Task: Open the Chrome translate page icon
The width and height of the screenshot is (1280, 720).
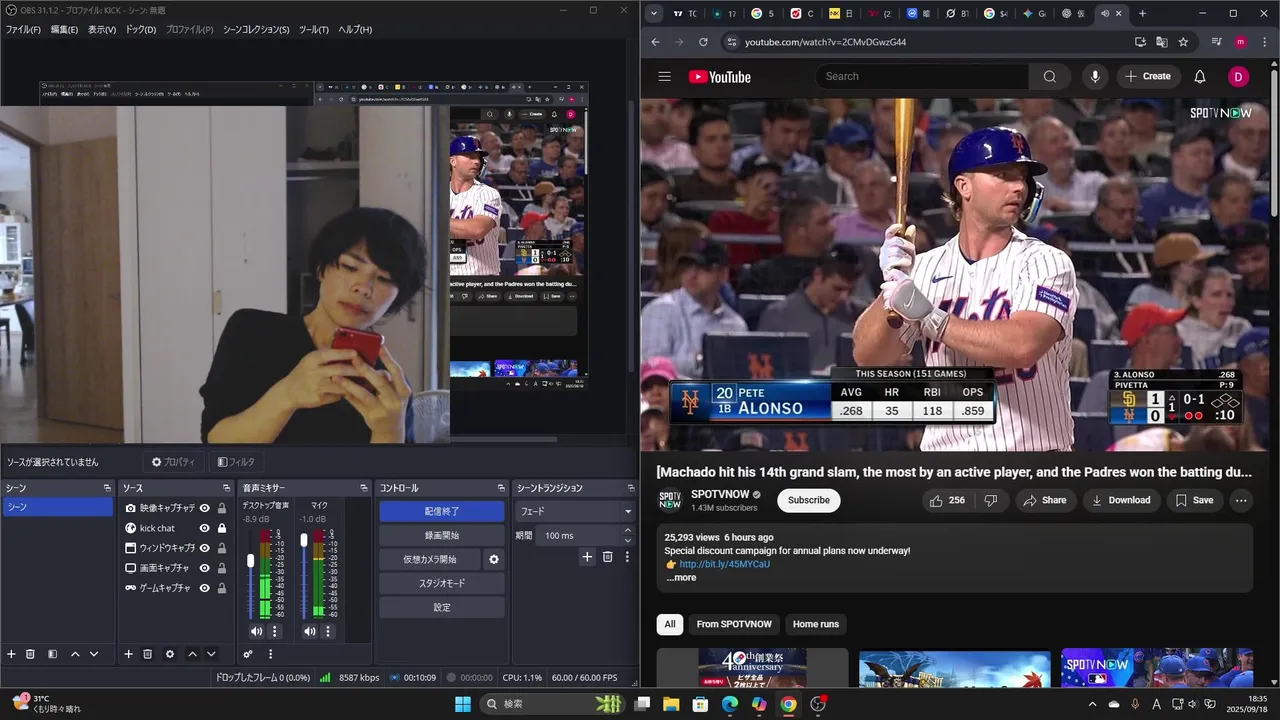Action: click(1161, 42)
